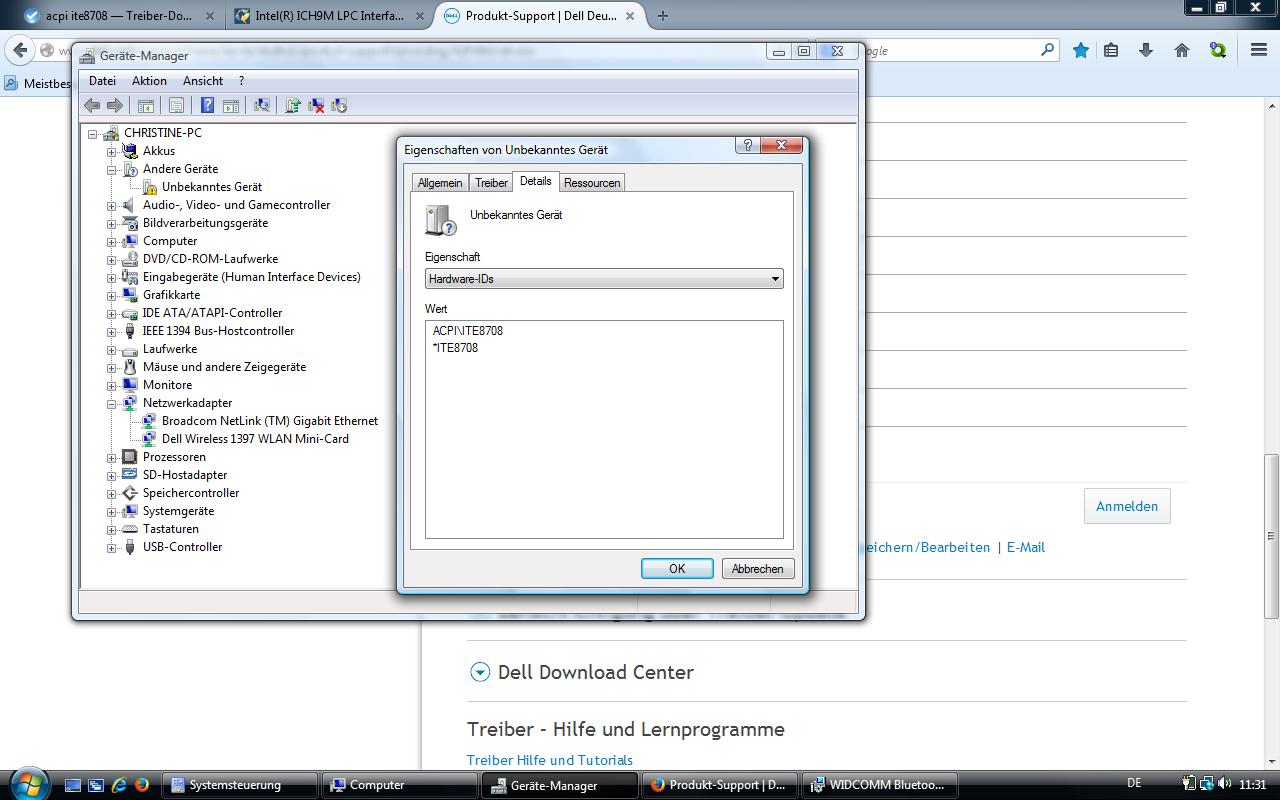The width and height of the screenshot is (1280, 800).
Task: Click the Unbekanntes Gerät device icon in dialog
Action: coord(440,219)
